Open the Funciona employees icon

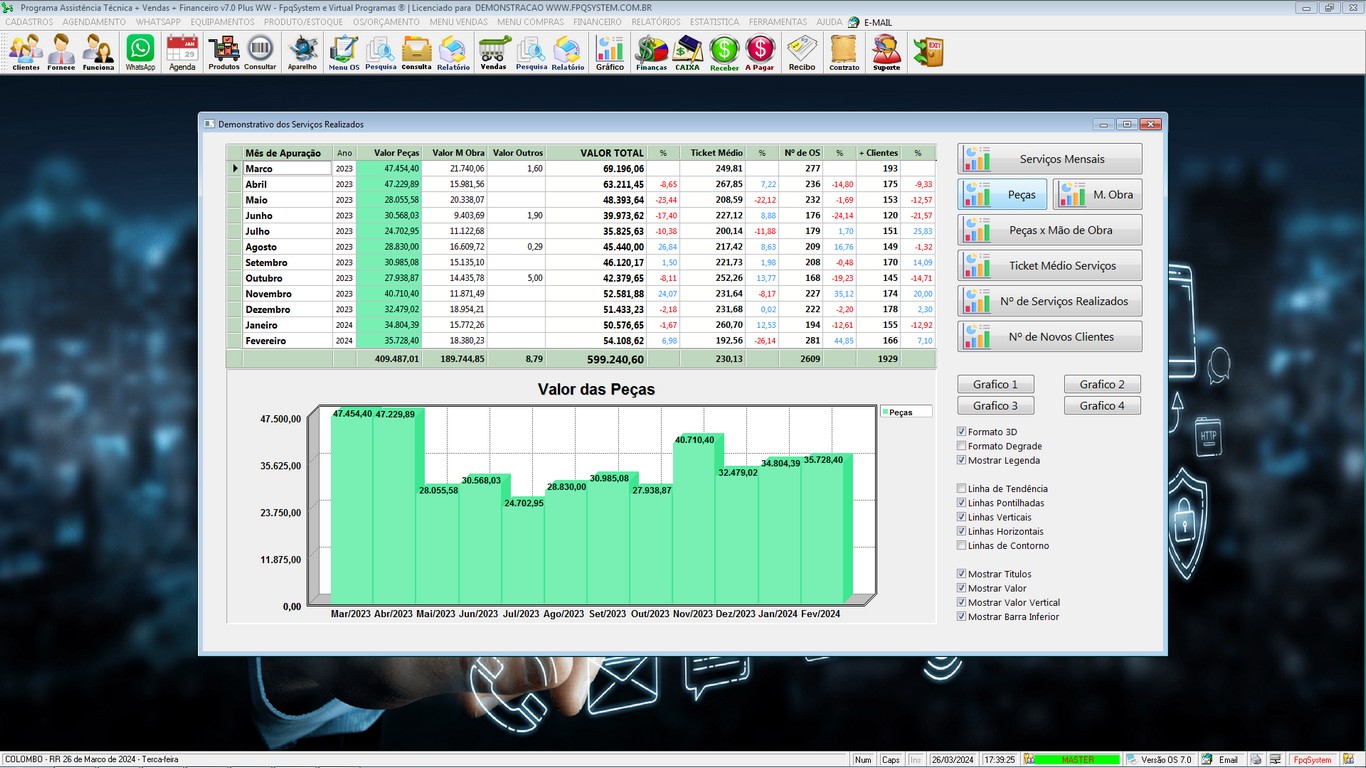pos(98,52)
